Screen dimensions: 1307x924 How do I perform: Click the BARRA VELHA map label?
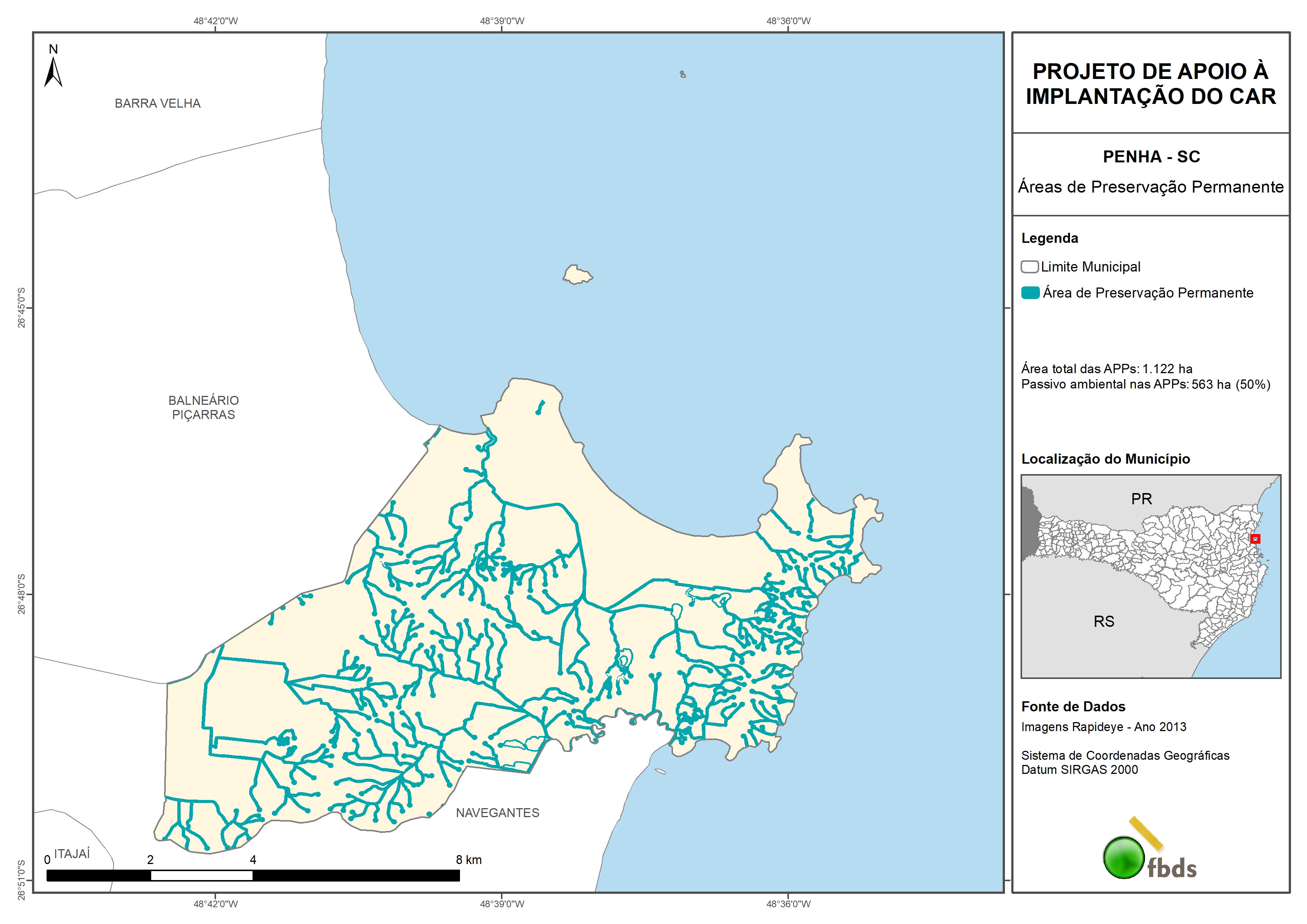(x=158, y=104)
